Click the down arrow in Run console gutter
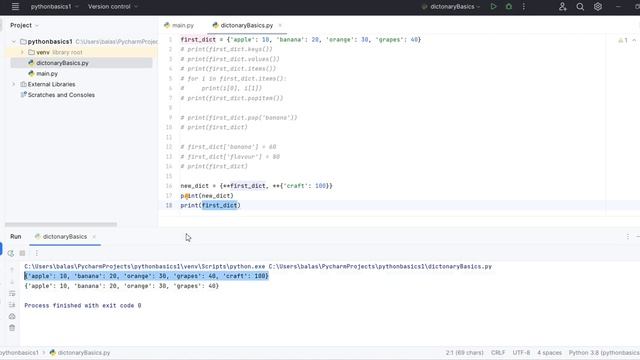The image size is (640, 360). 12,282
